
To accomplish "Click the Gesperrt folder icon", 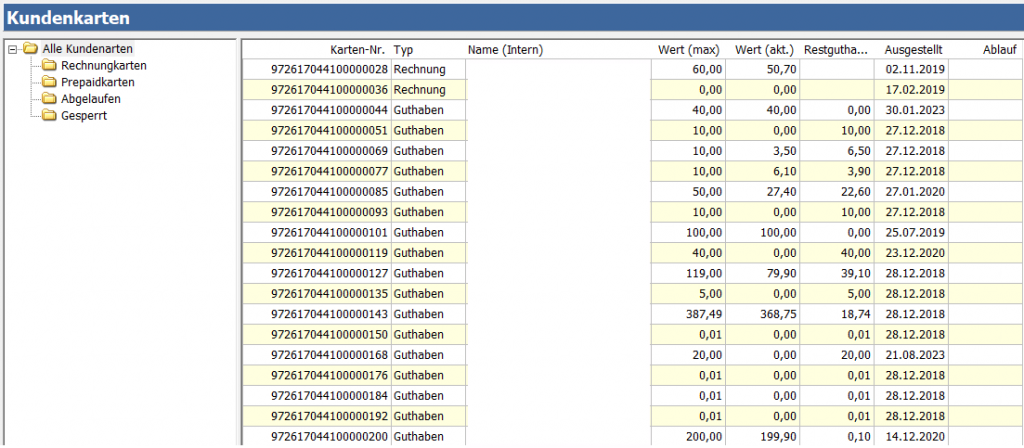I will pyautogui.click(x=49, y=116).
